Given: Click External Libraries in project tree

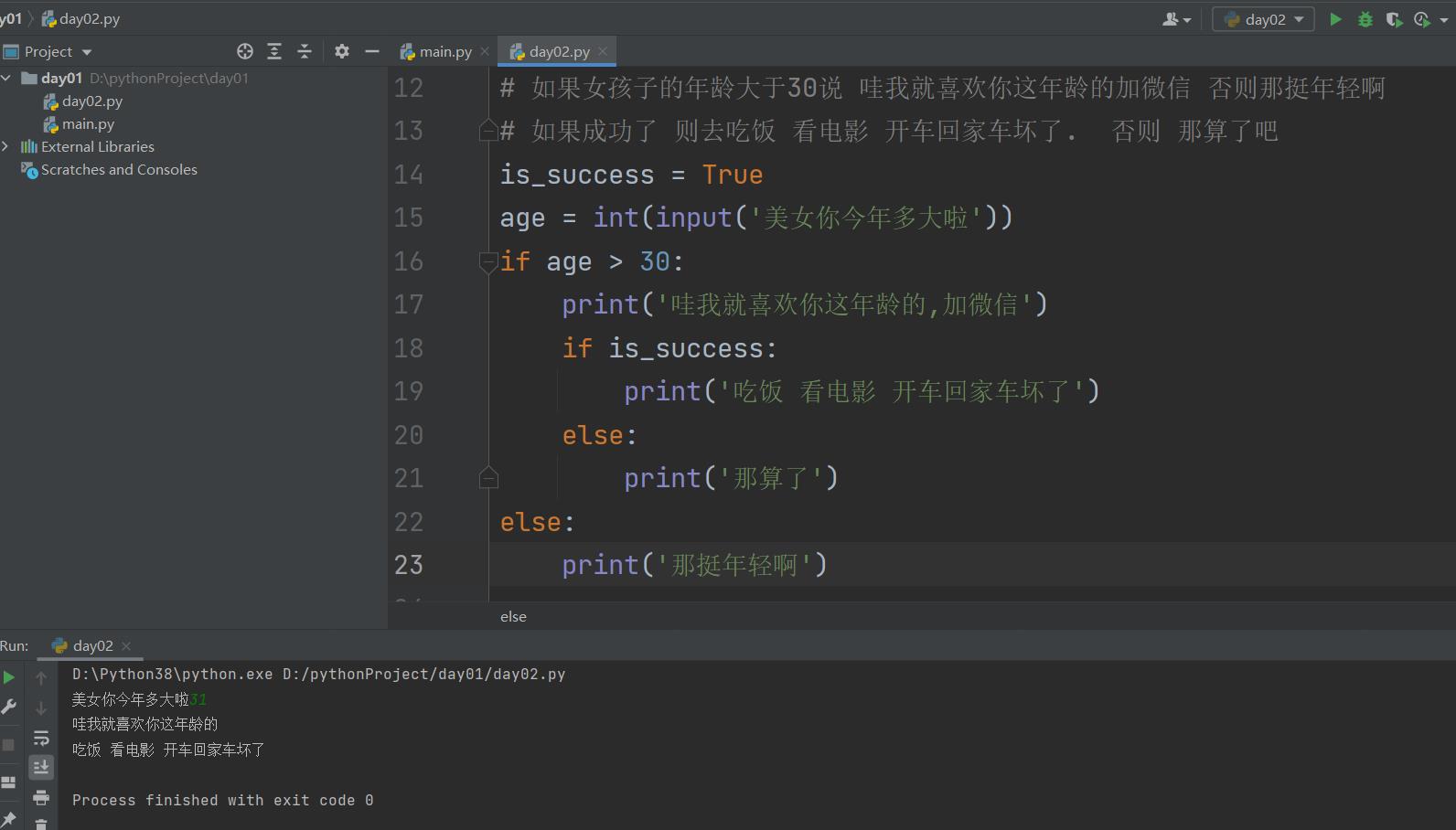Looking at the screenshot, I should pyautogui.click(x=98, y=147).
